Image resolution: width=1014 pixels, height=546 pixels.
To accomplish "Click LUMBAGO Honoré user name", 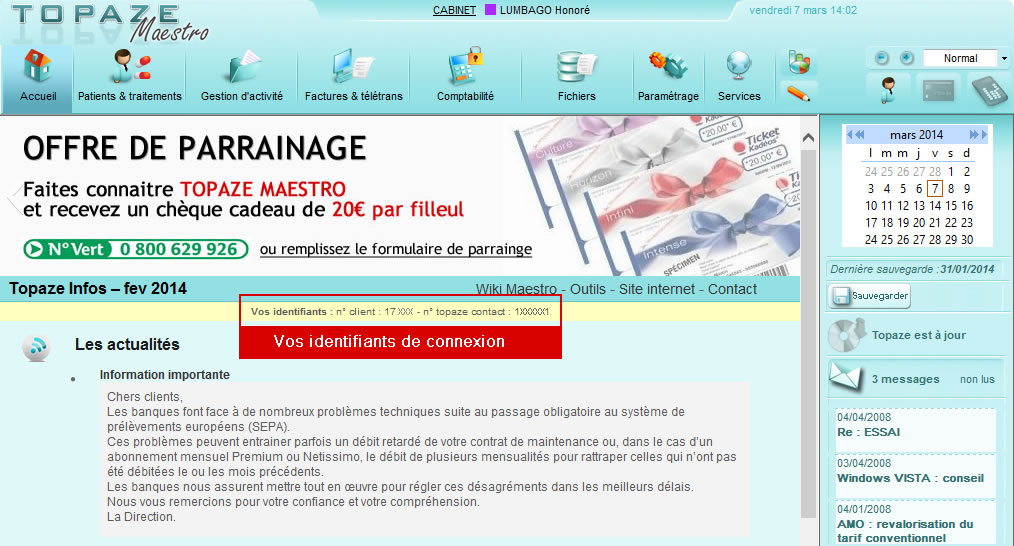I will pyautogui.click(x=545, y=10).
